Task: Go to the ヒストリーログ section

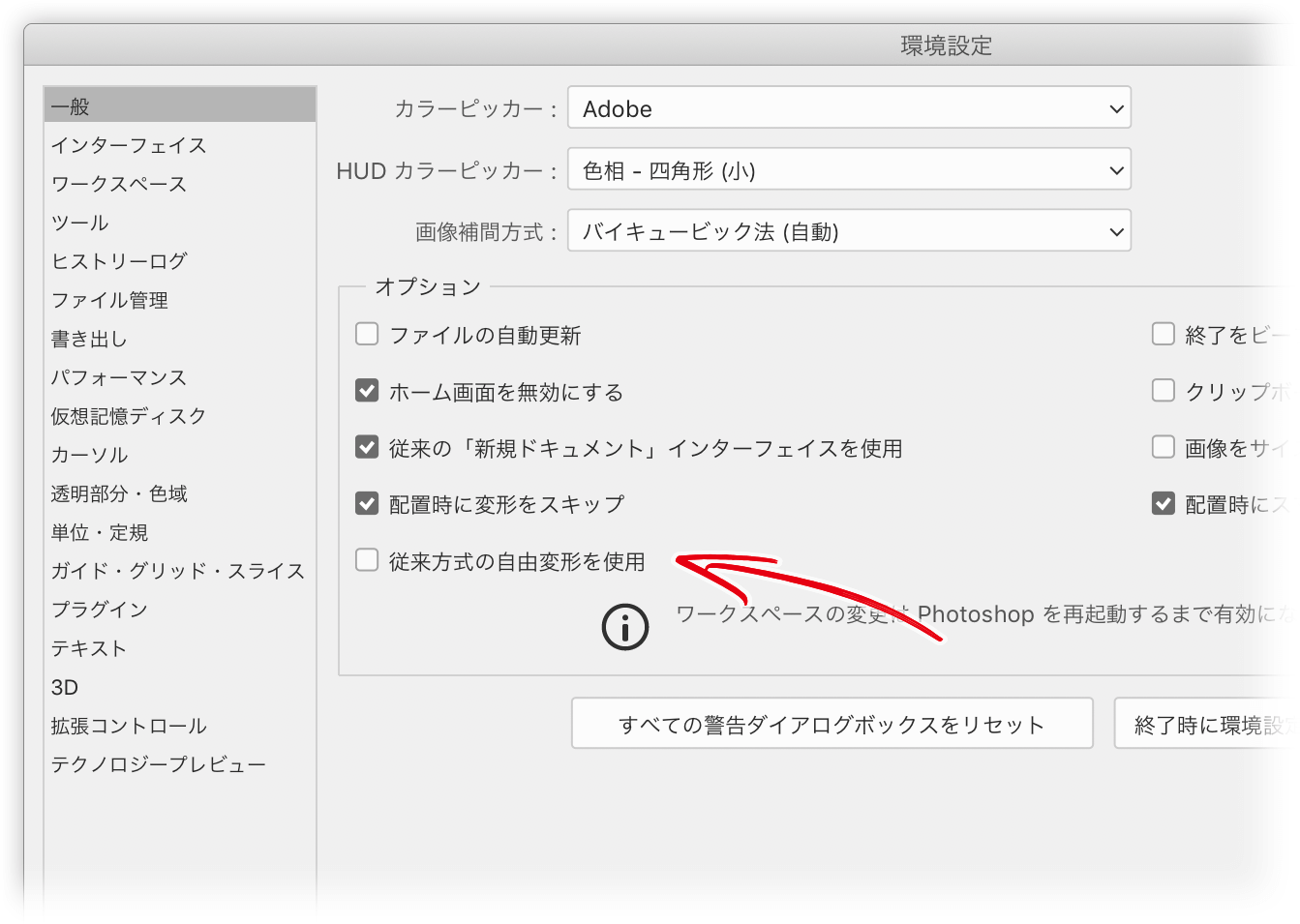Action: [x=119, y=261]
